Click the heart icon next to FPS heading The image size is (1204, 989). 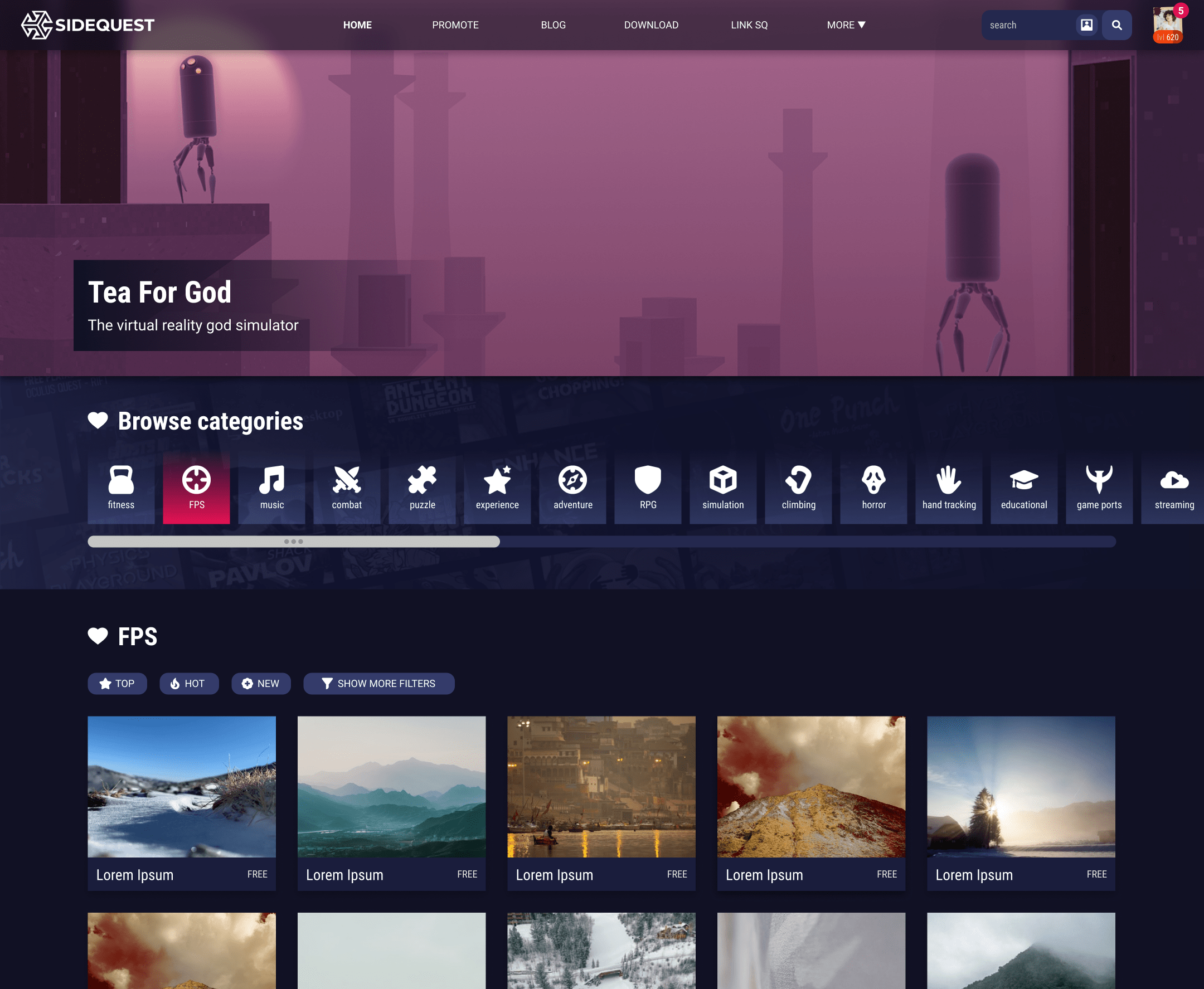[x=98, y=636]
